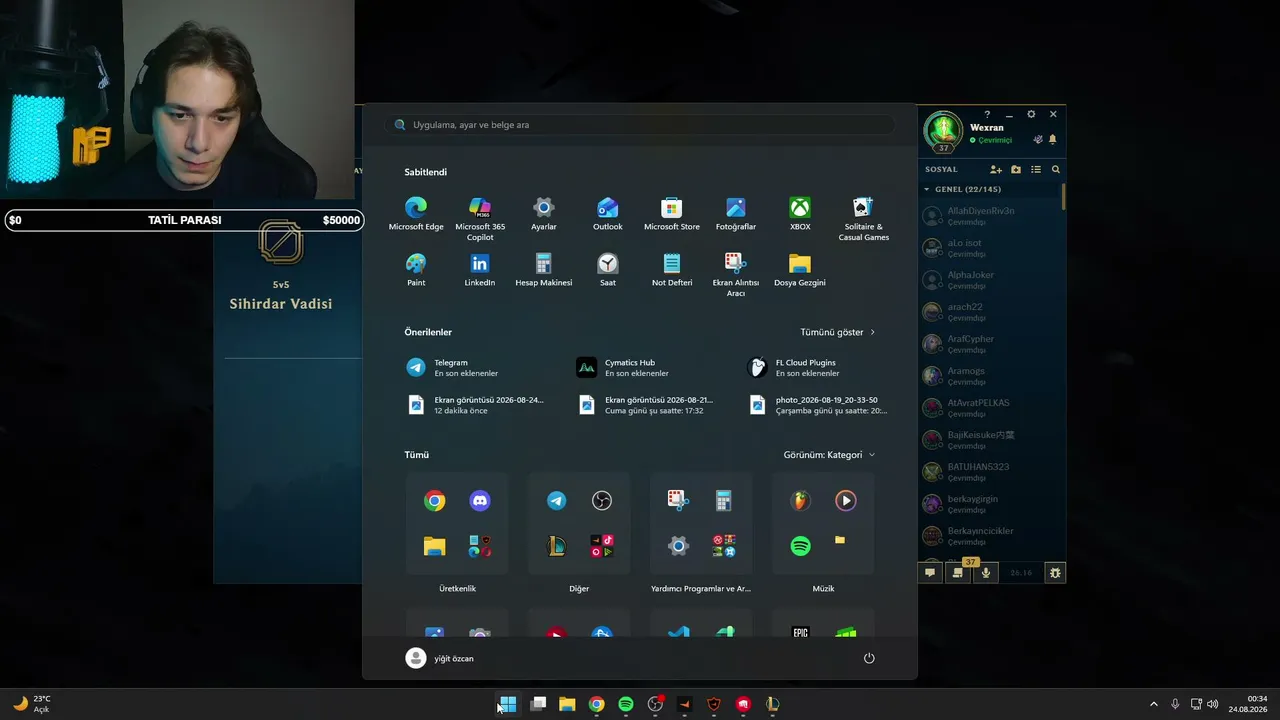The image size is (1280, 720).
Task: Click the Start menu search field
Action: tap(640, 125)
